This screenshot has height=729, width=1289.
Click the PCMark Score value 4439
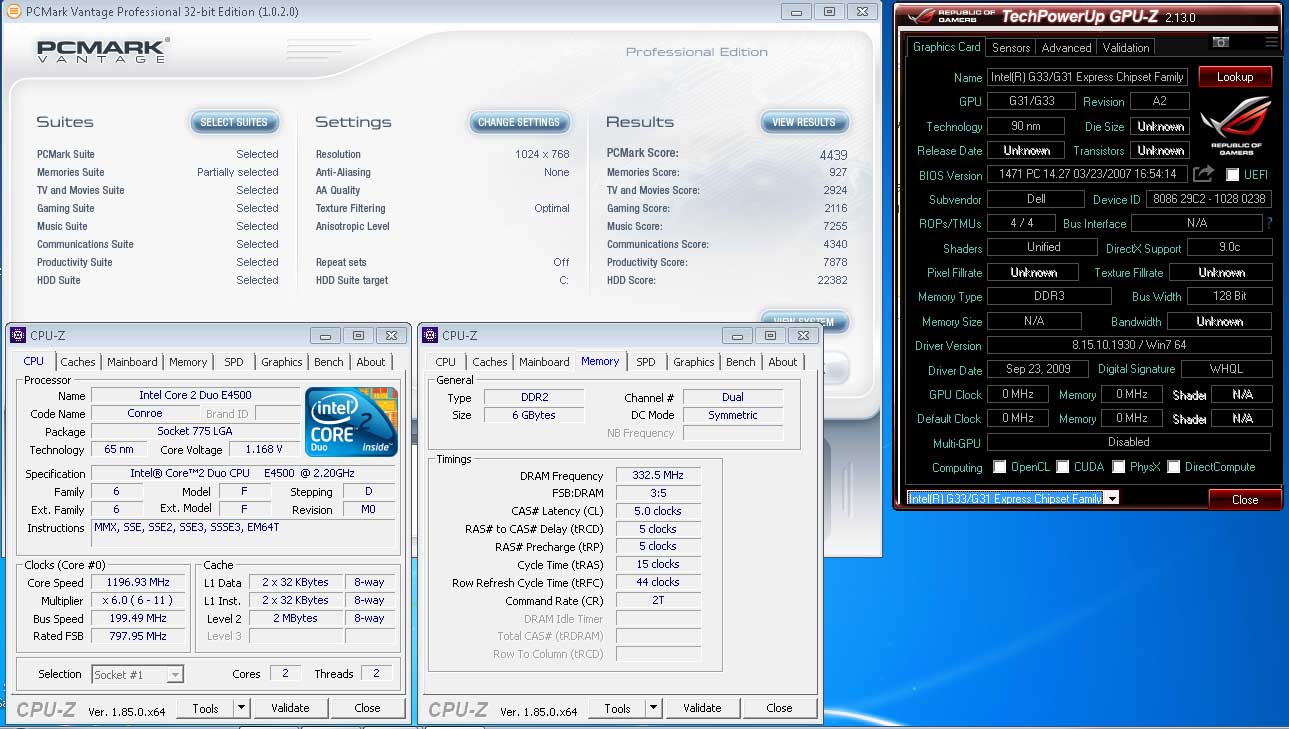pos(833,154)
